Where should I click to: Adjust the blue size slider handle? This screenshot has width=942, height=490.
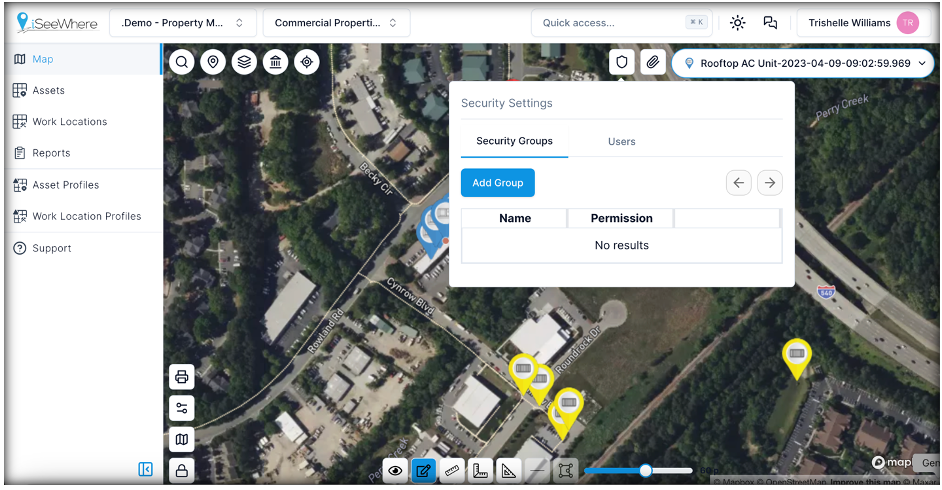point(646,470)
